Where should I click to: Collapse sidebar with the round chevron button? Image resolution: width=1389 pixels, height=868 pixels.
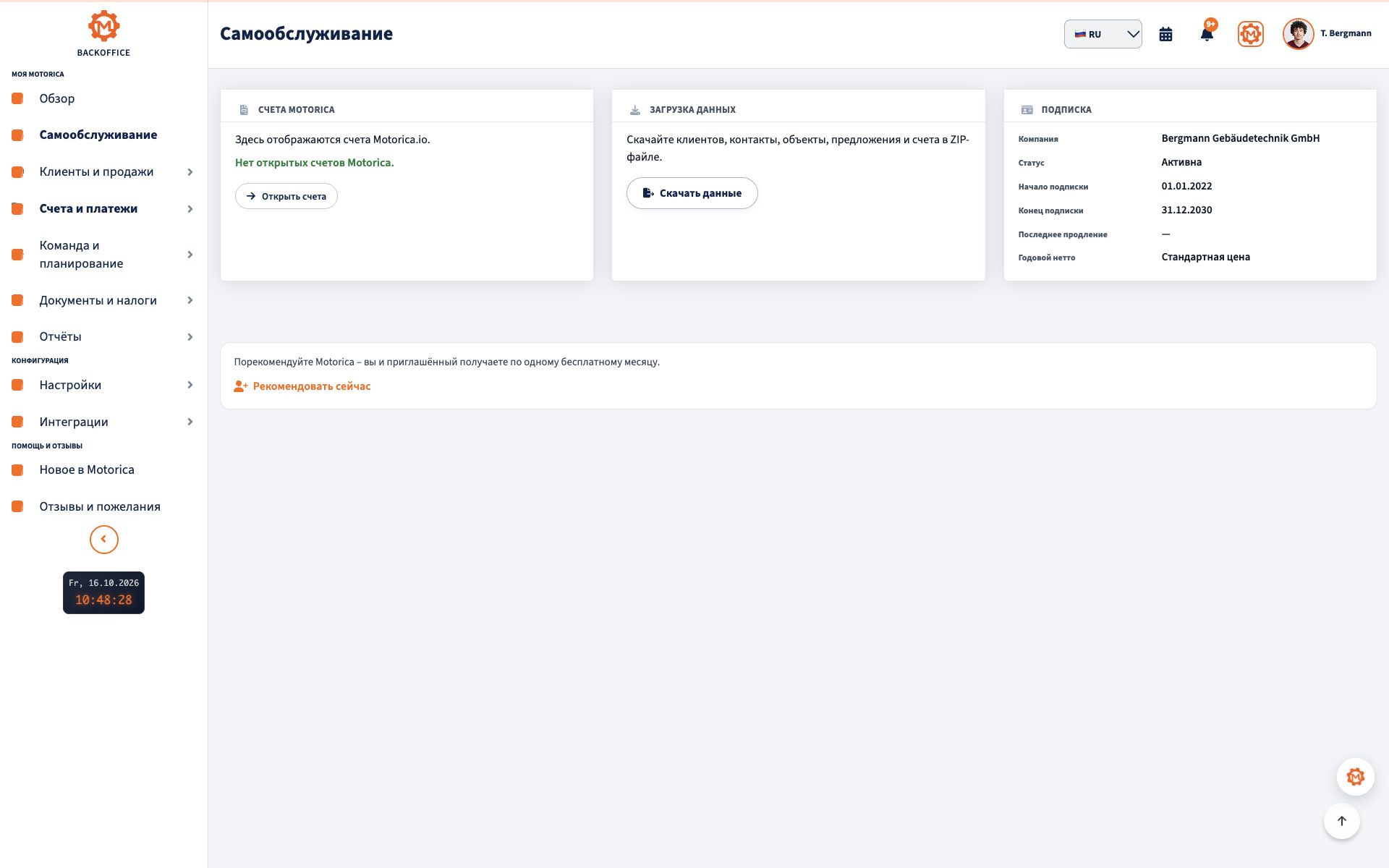click(104, 540)
